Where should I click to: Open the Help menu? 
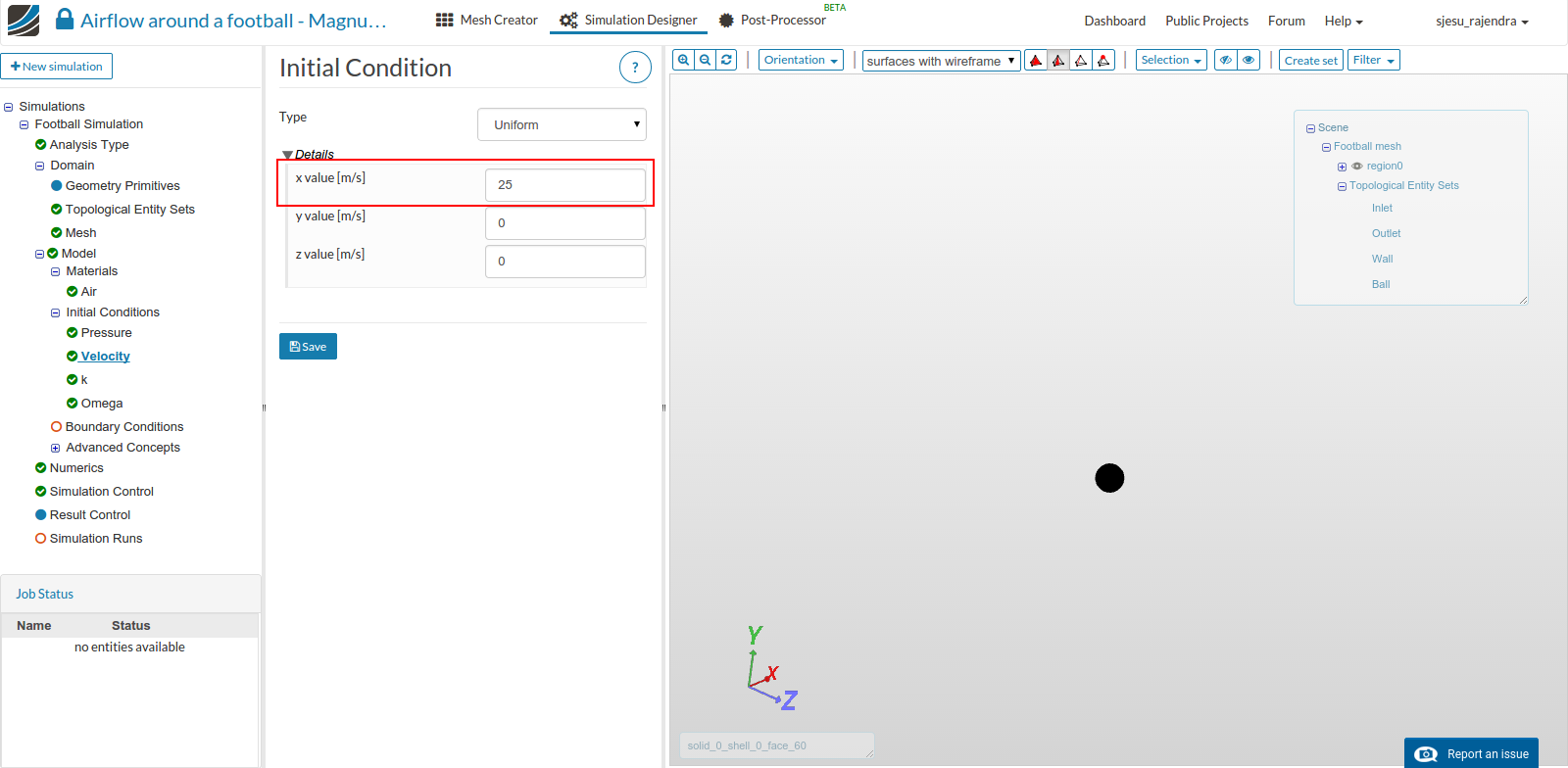point(1344,21)
